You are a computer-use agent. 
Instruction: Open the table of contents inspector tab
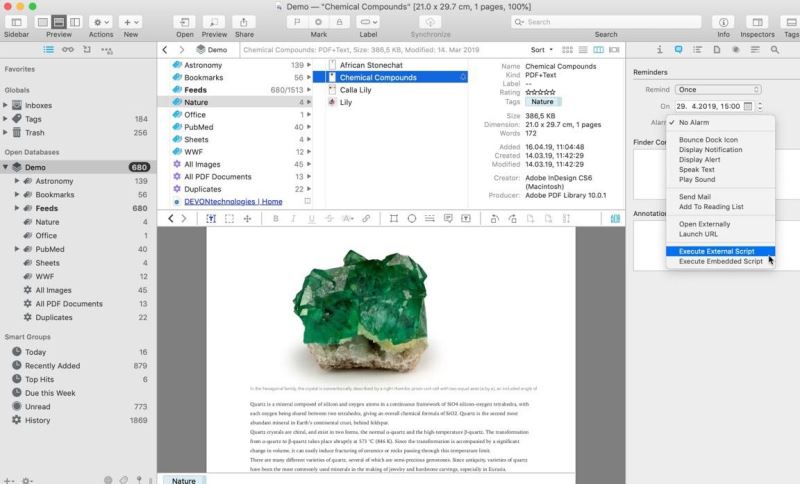click(x=697, y=49)
